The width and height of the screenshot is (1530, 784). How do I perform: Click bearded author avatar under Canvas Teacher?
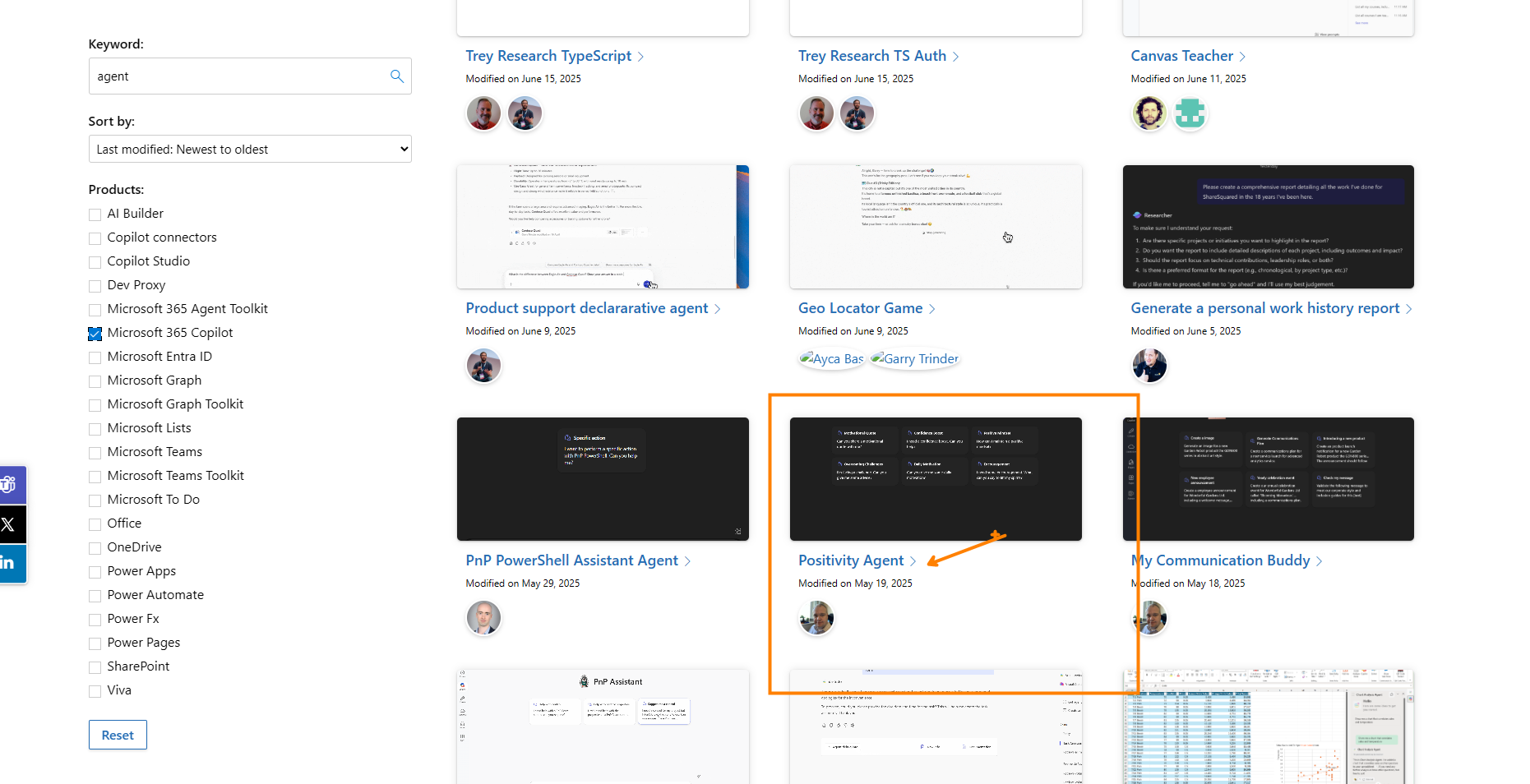(x=1149, y=113)
